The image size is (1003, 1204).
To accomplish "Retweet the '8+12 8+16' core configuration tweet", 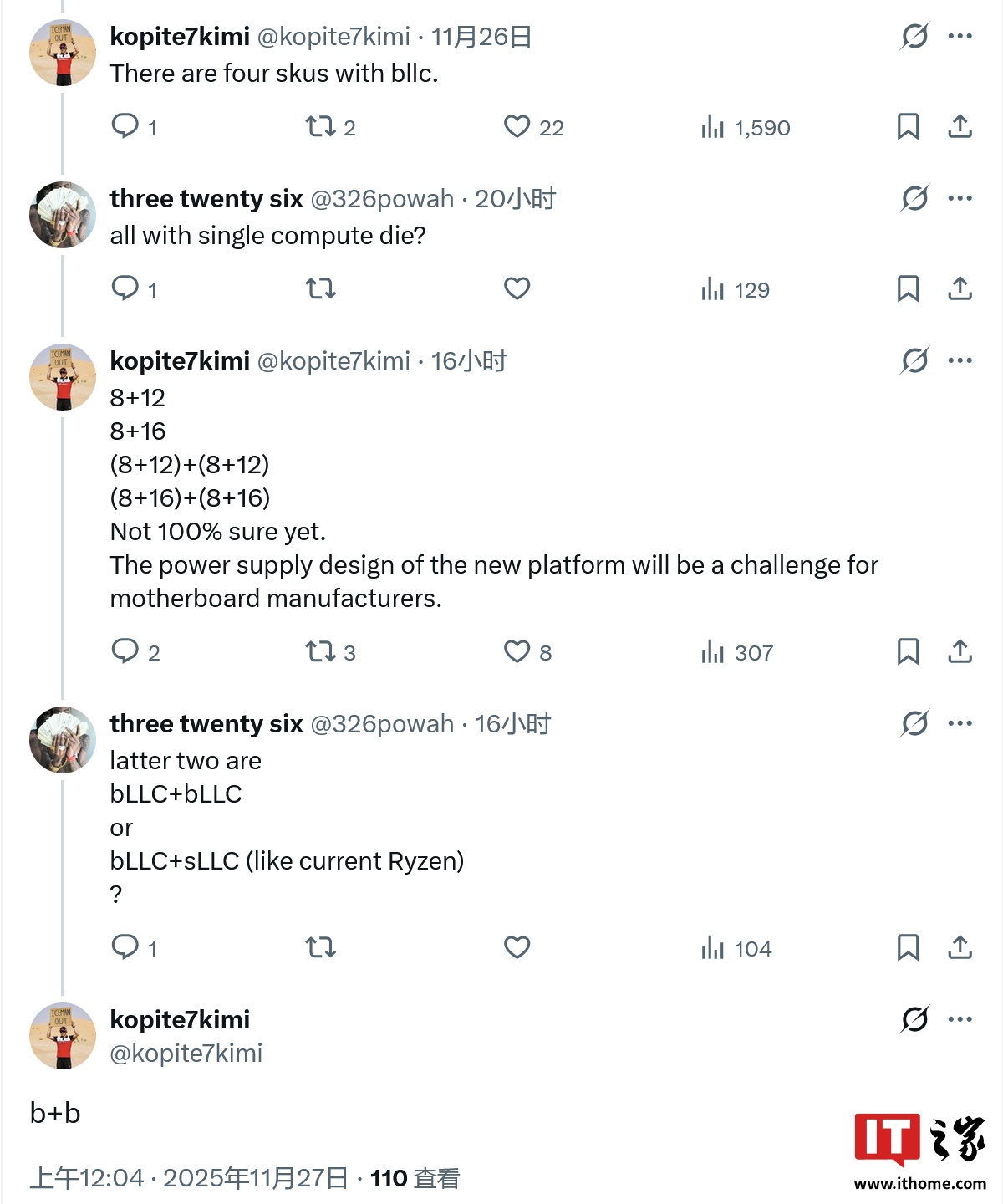I will (320, 651).
